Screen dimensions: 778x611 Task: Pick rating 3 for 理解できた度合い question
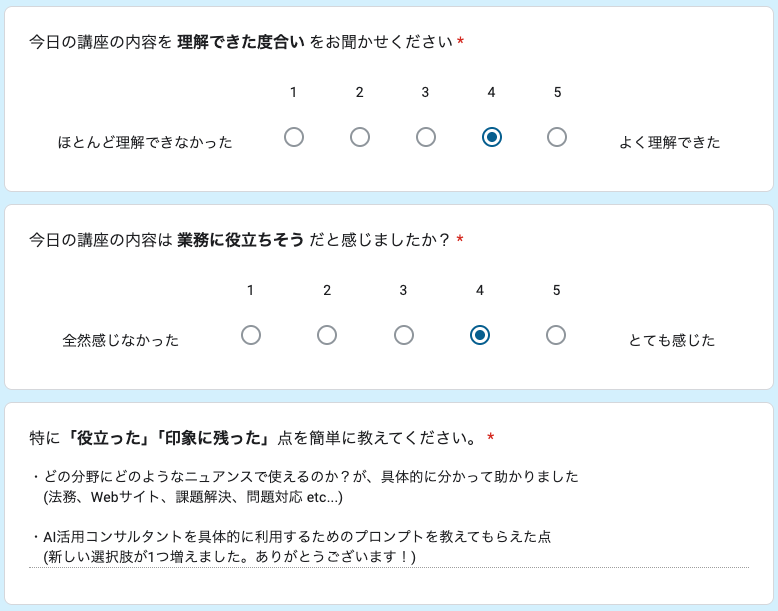[x=426, y=137]
